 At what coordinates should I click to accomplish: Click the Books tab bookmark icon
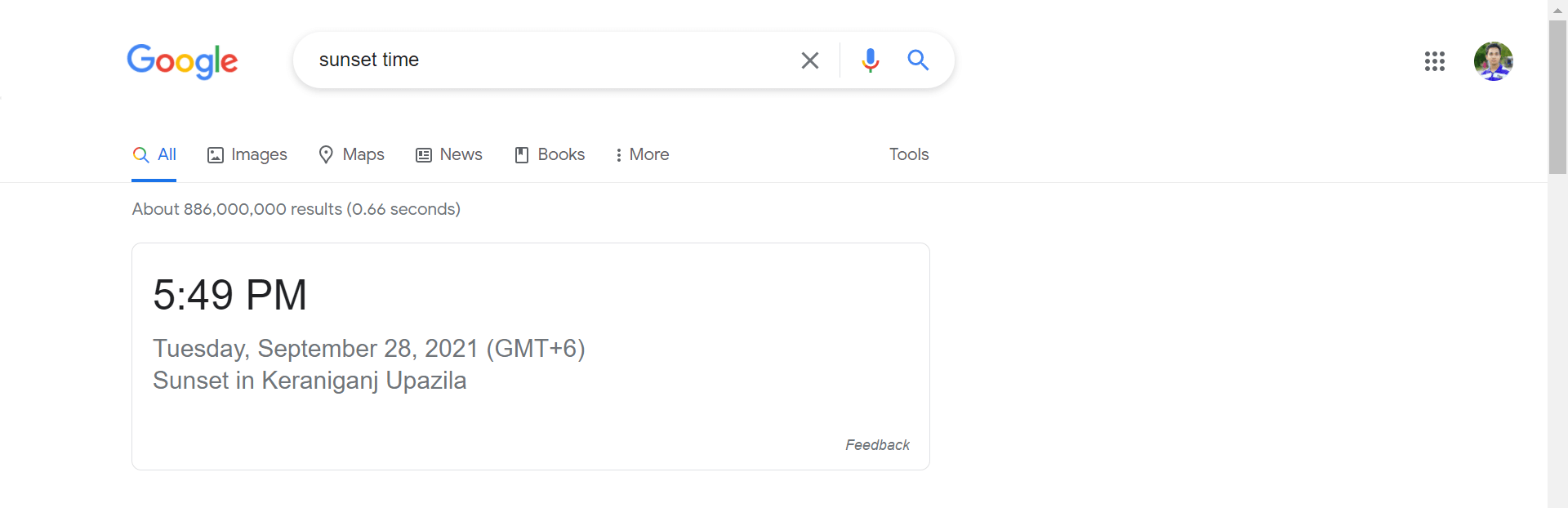click(x=522, y=155)
